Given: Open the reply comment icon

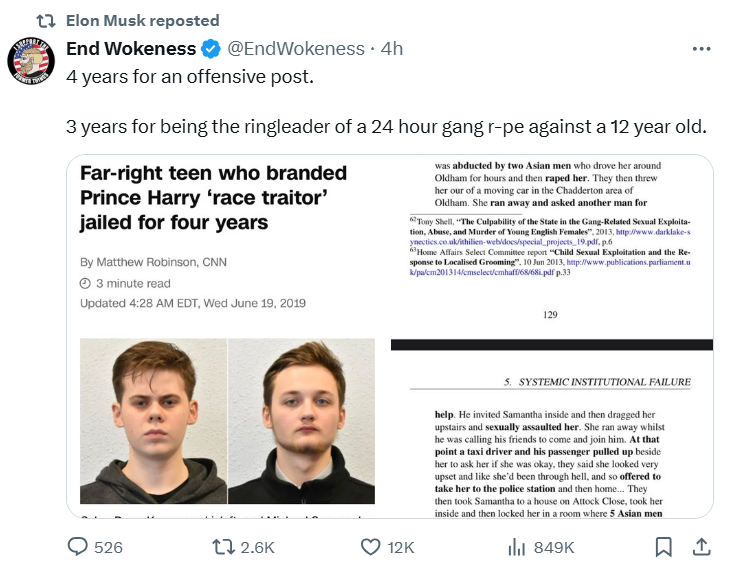Looking at the screenshot, I should point(77,547).
